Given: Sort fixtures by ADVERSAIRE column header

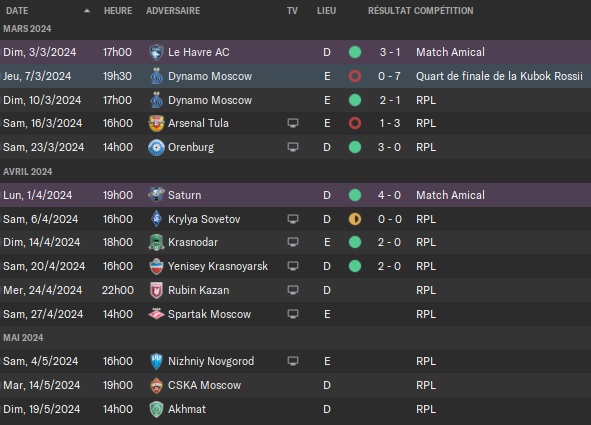Looking at the screenshot, I should (x=173, y=11).
